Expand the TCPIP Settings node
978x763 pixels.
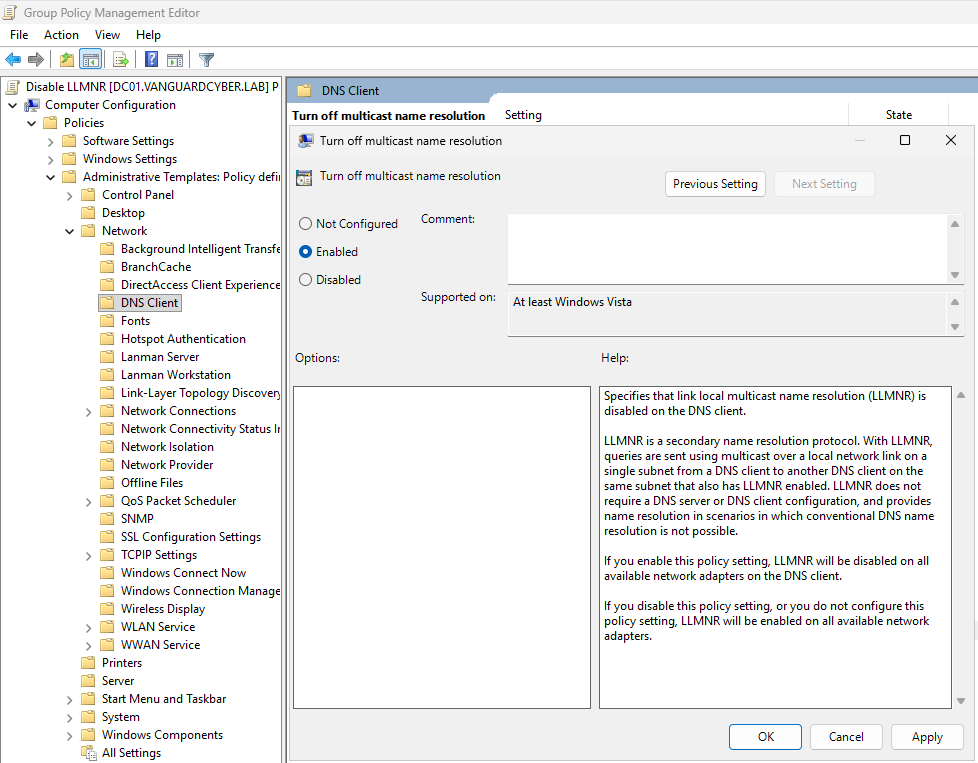click(x=88, y=556)
